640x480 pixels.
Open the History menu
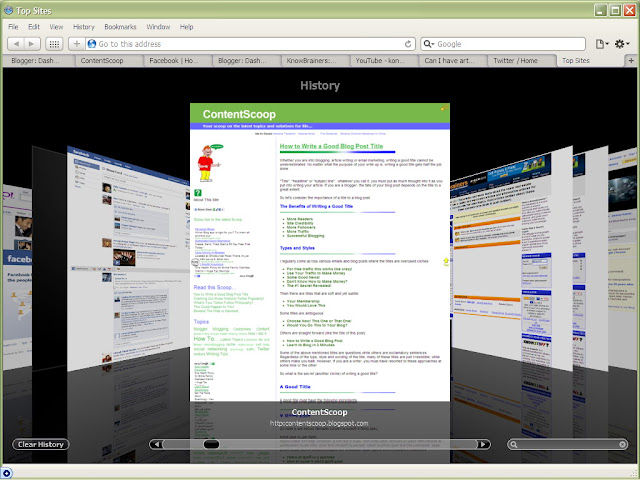click(x=84, y=27)
